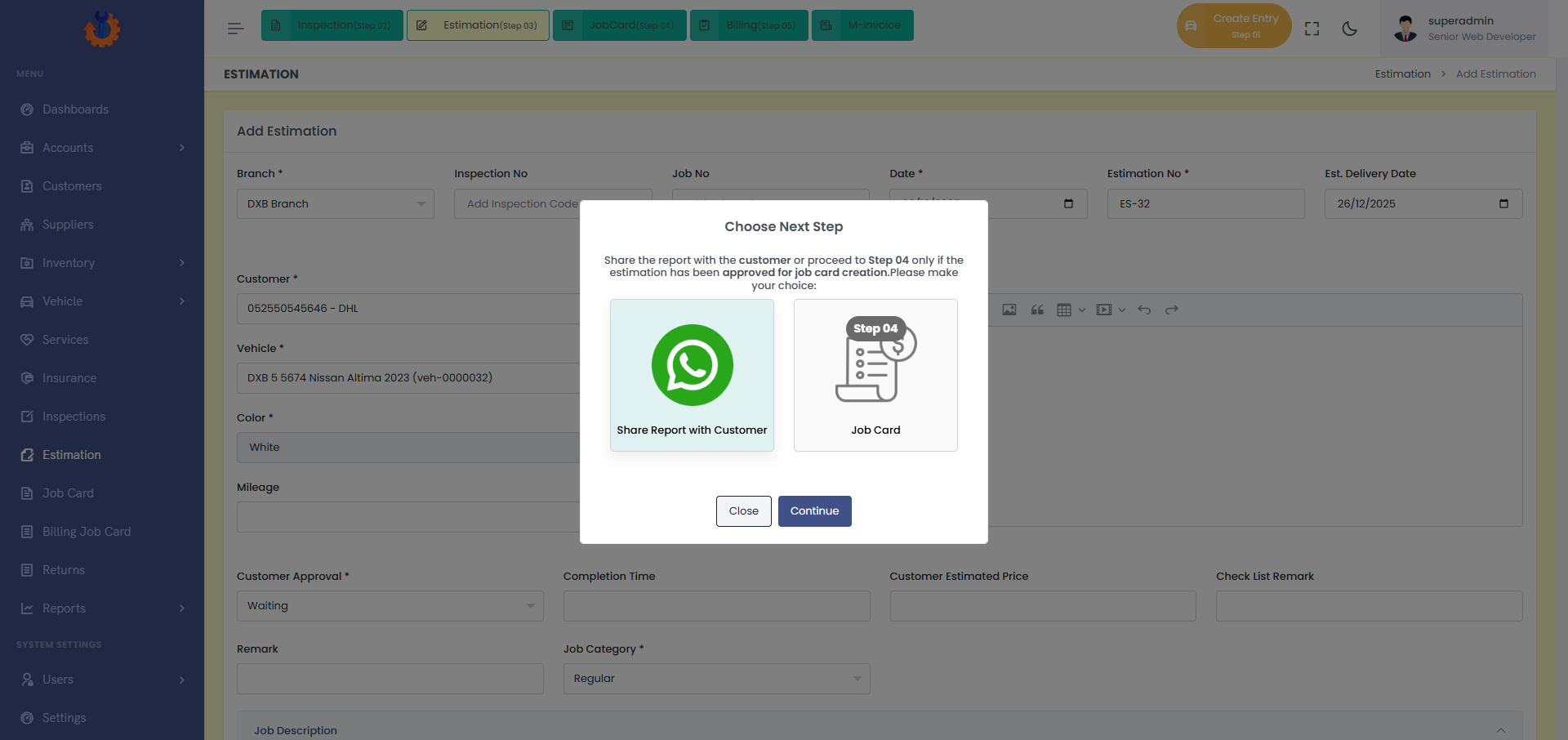Screen dimensions: 1568x740
Task: Collapse the Job Description section
Action: [x=1501, y=730]
